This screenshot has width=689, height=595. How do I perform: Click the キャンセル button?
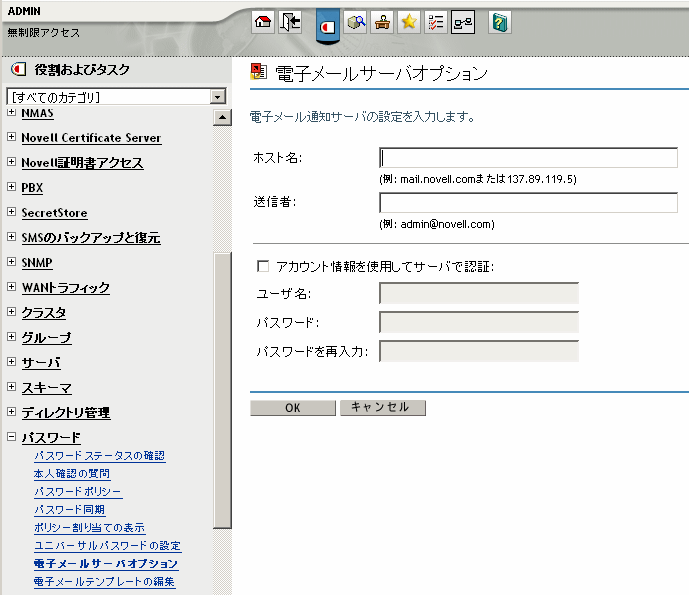[x=383, y=408]
